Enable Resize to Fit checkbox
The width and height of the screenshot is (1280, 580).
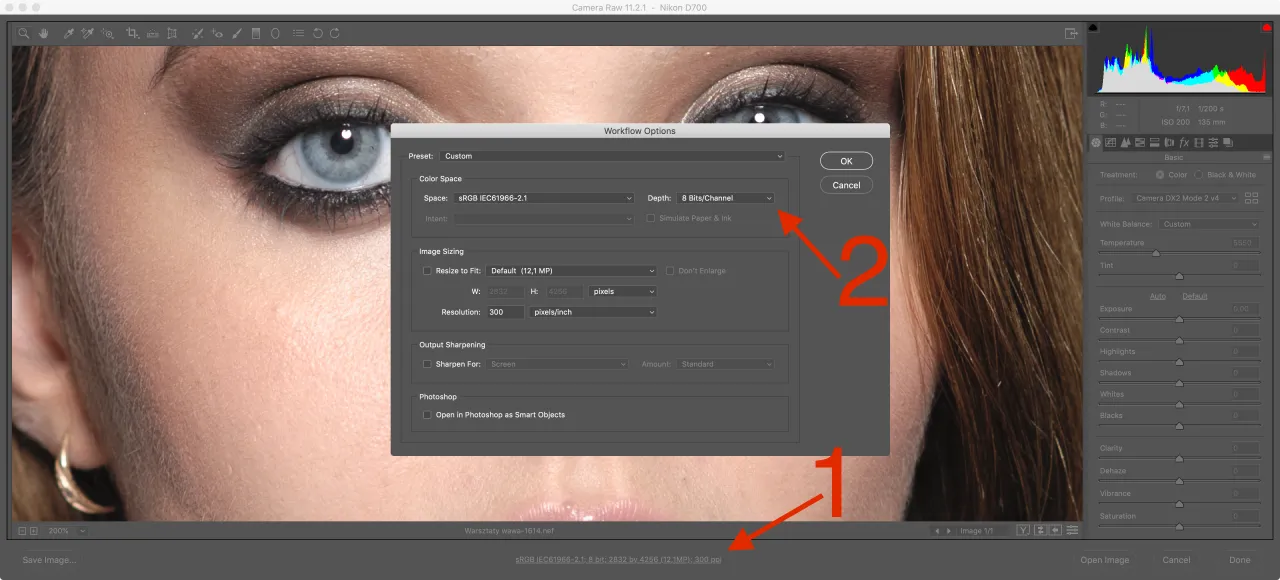[x=427, y=271]
